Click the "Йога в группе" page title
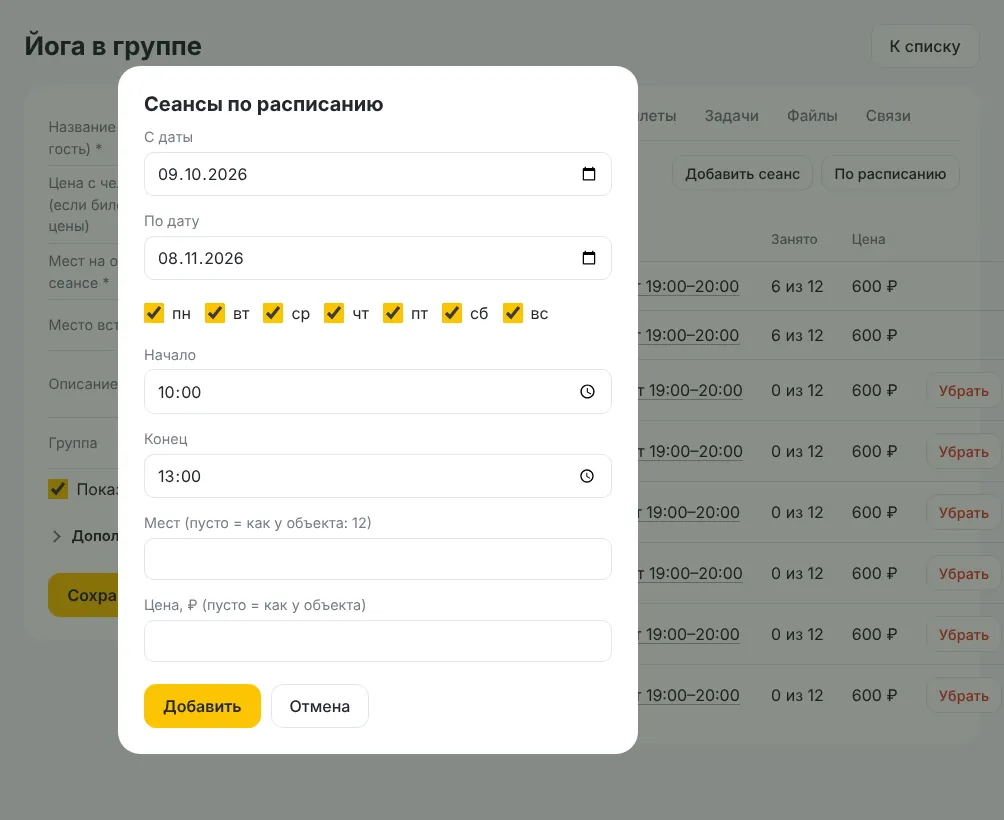 [x=113, y=46]
